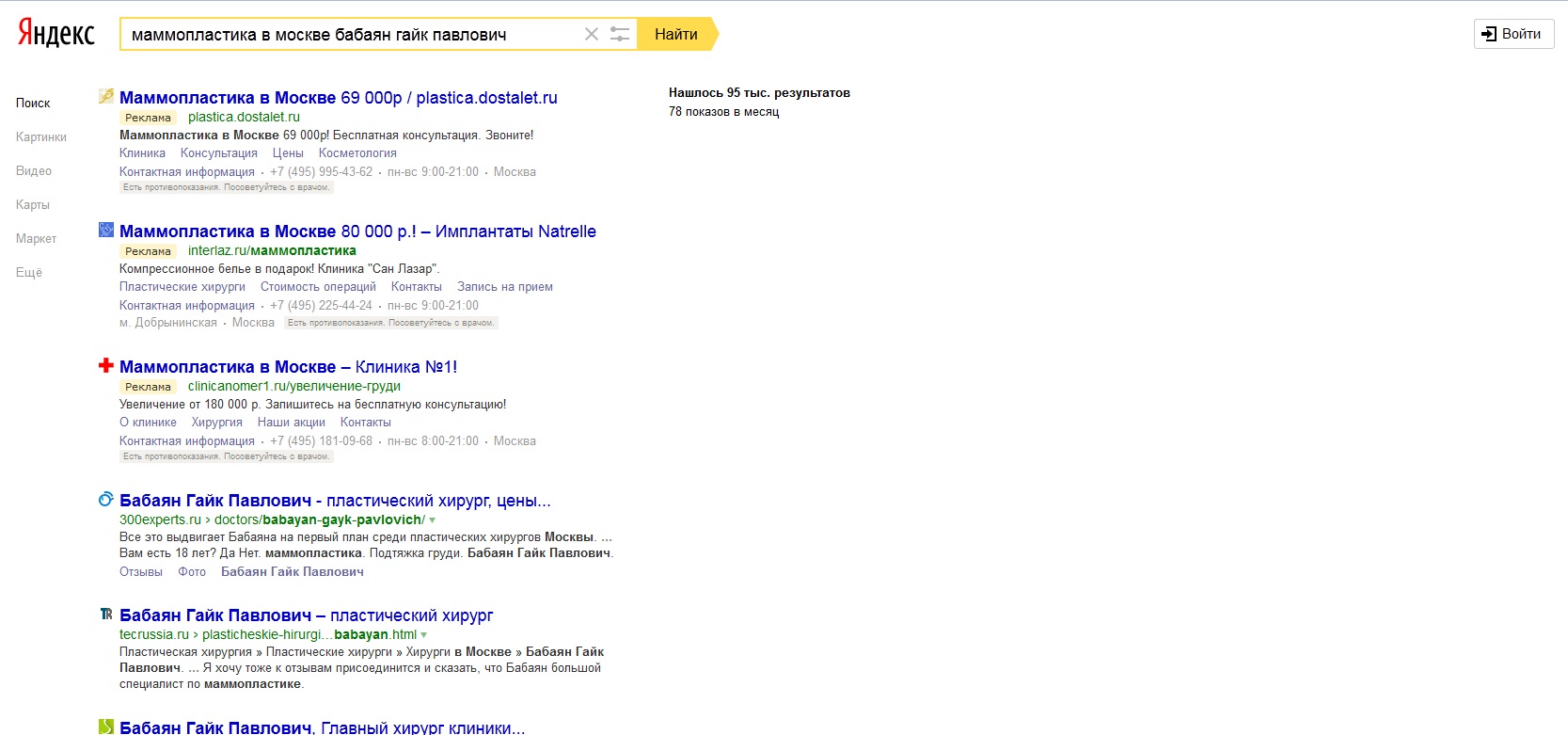Click the '78 показов в месяц' text
The width and height of the screenshot is (1568, 735).
[x=724, y=112]
